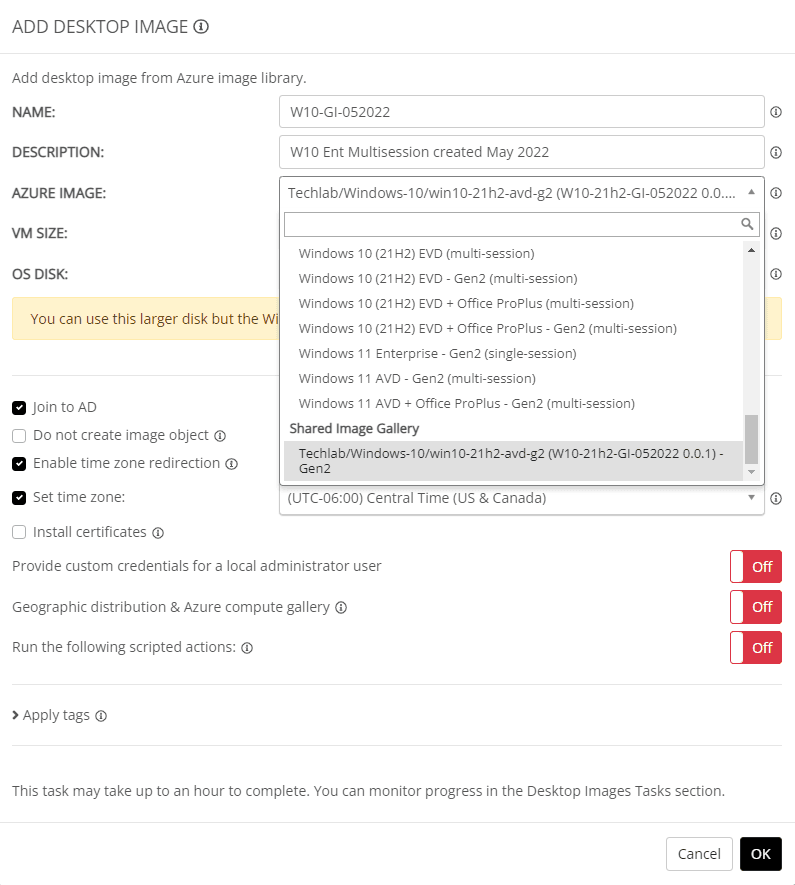Click info icon beside the Name field

point(776,112)
